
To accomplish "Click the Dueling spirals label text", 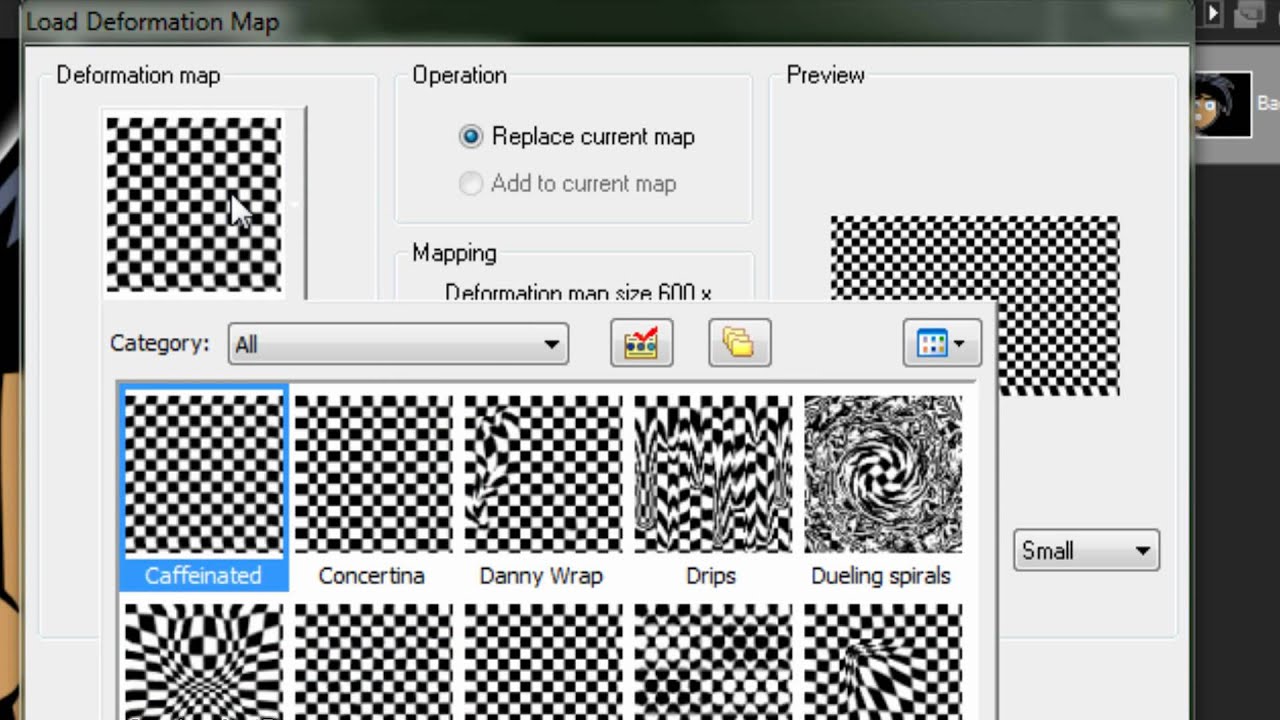I will 881,576.
